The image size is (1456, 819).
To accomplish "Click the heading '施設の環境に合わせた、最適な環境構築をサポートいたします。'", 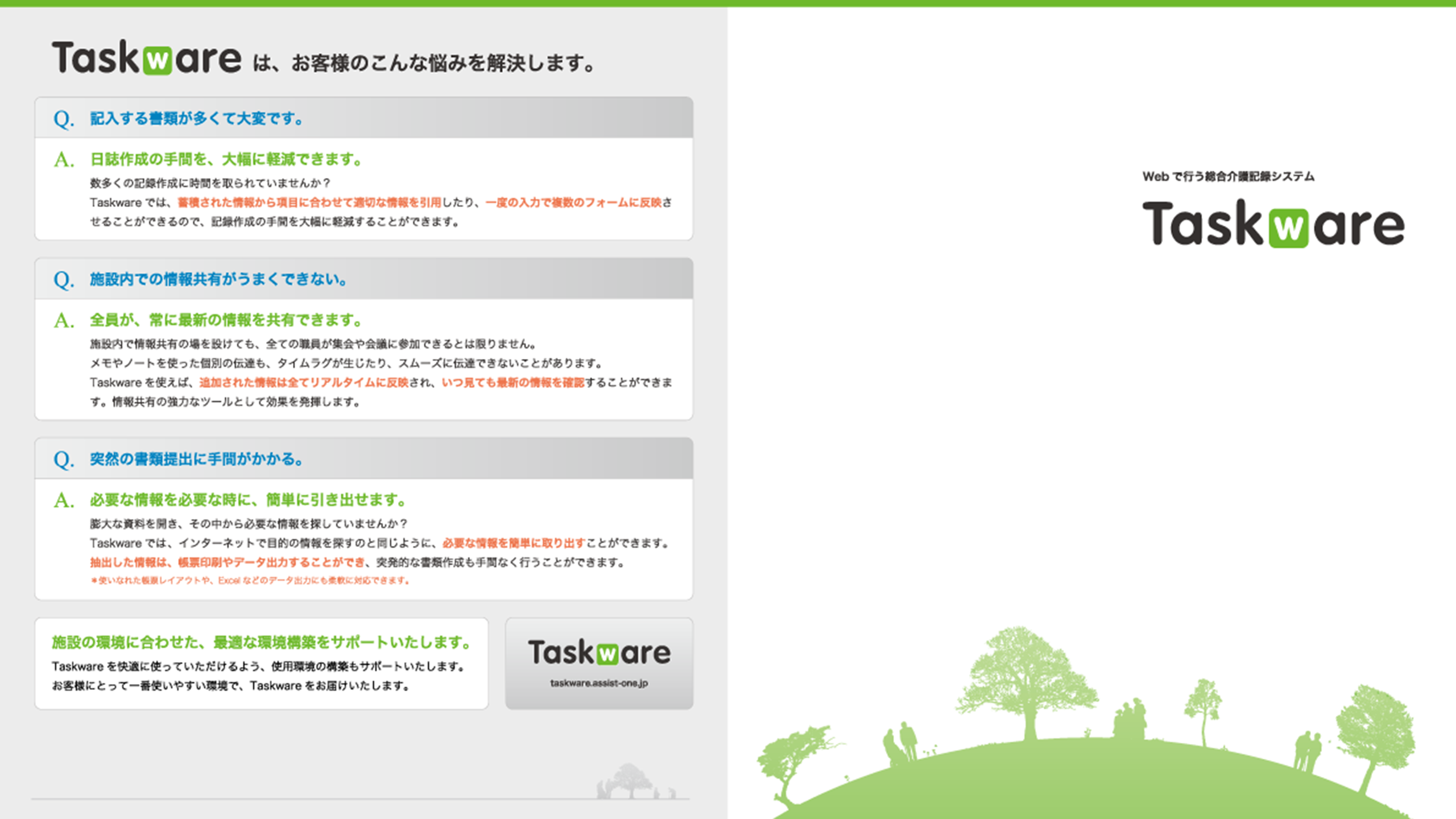I will click(x=262, y=643).
